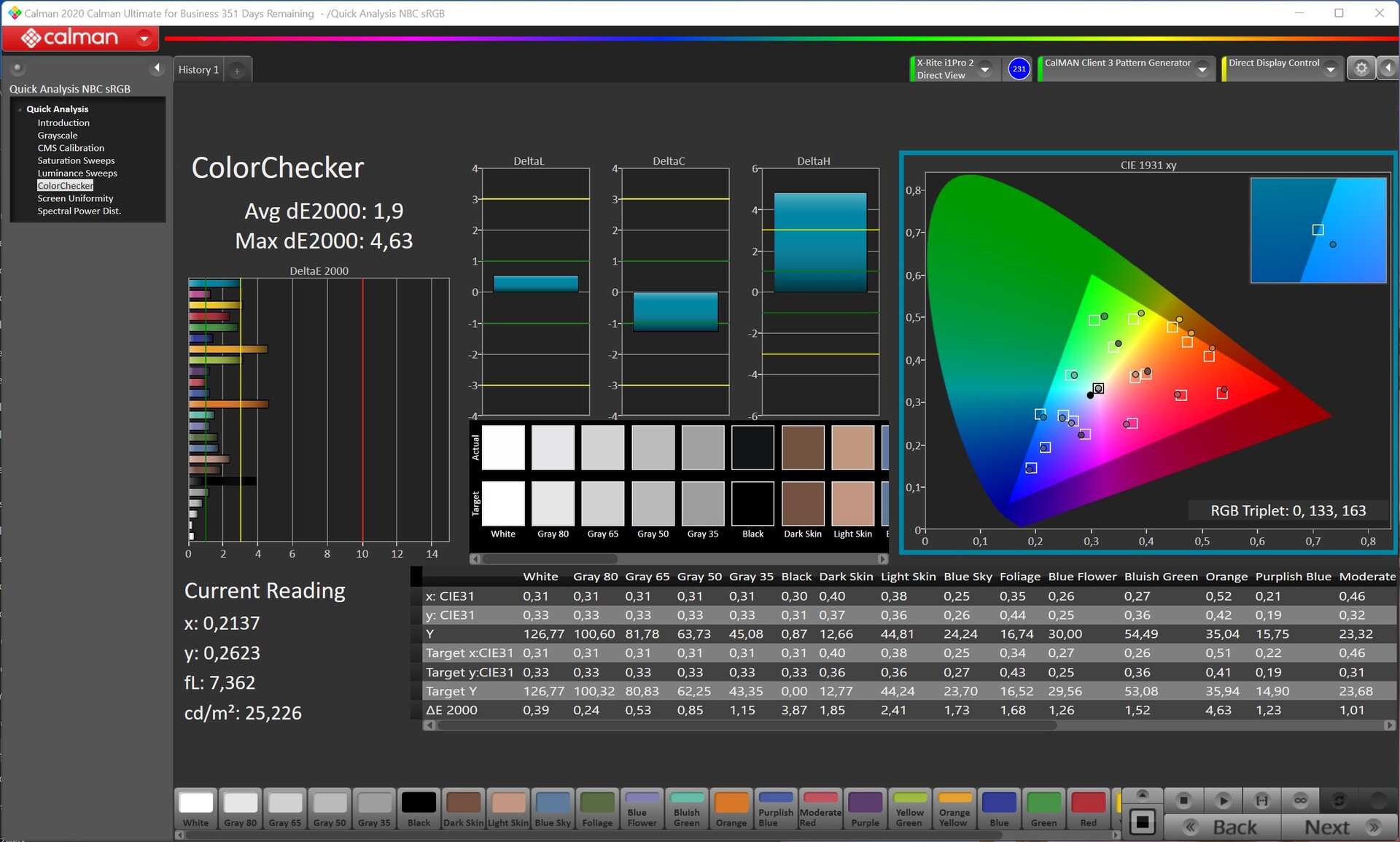Expand the CalMAN Client 3 Pattern Generator dropdown
The height and width of the screenshot is (842, 1400).
(x=1202, y=69)
